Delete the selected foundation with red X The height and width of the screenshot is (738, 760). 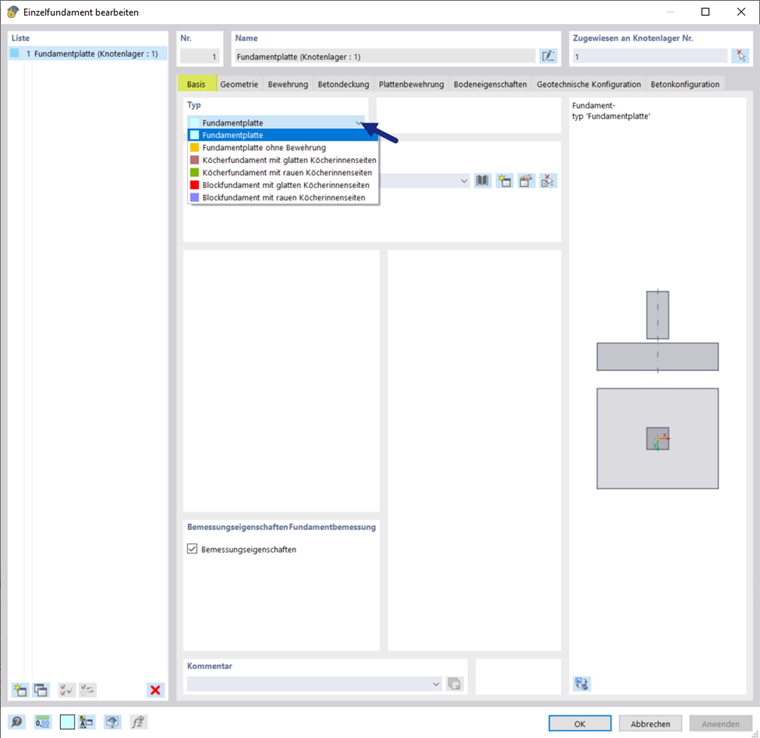[x=155, y=690]
